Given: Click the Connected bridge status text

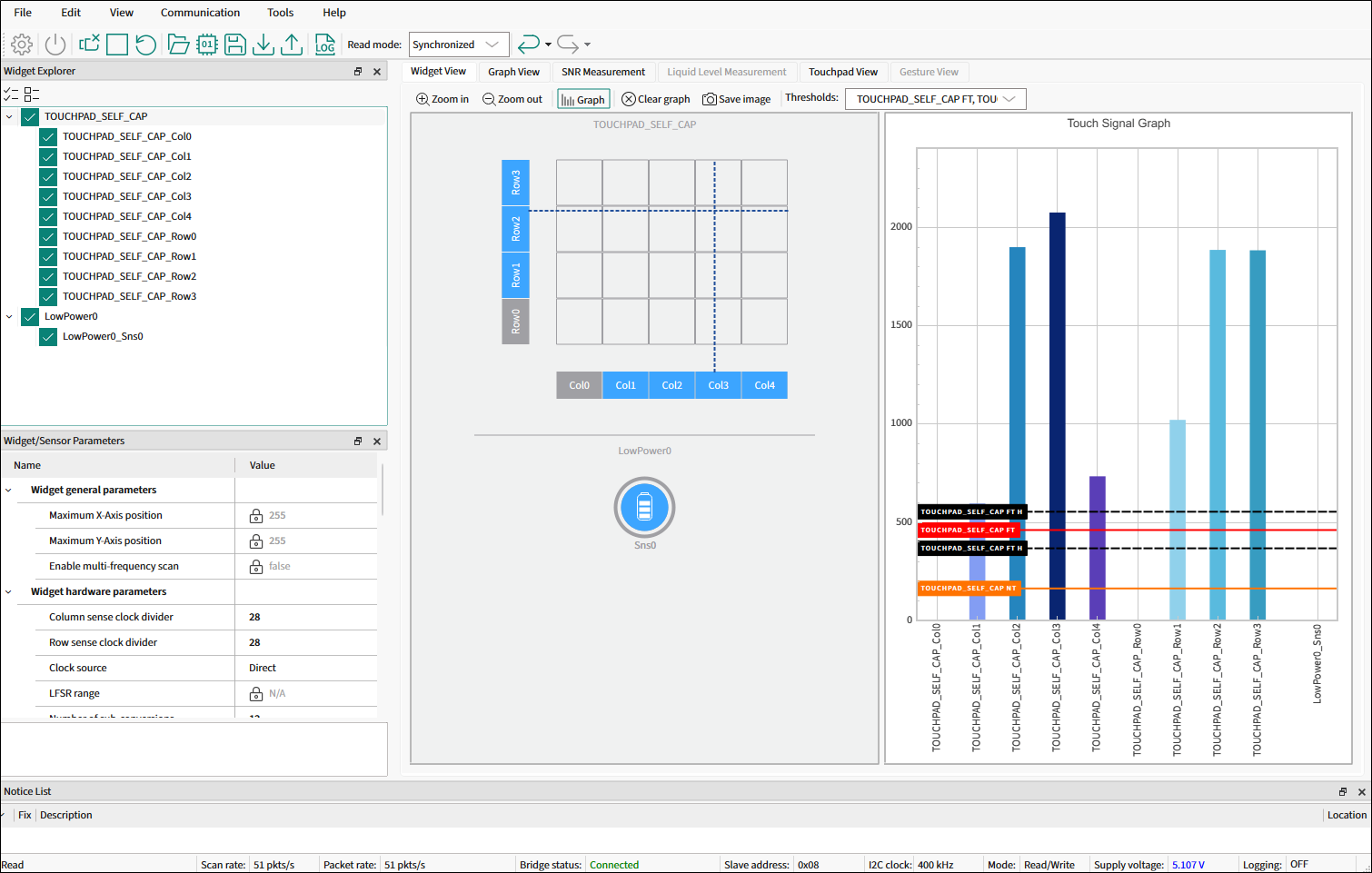Looking at the screenshot, I should [x=614, y=865].
